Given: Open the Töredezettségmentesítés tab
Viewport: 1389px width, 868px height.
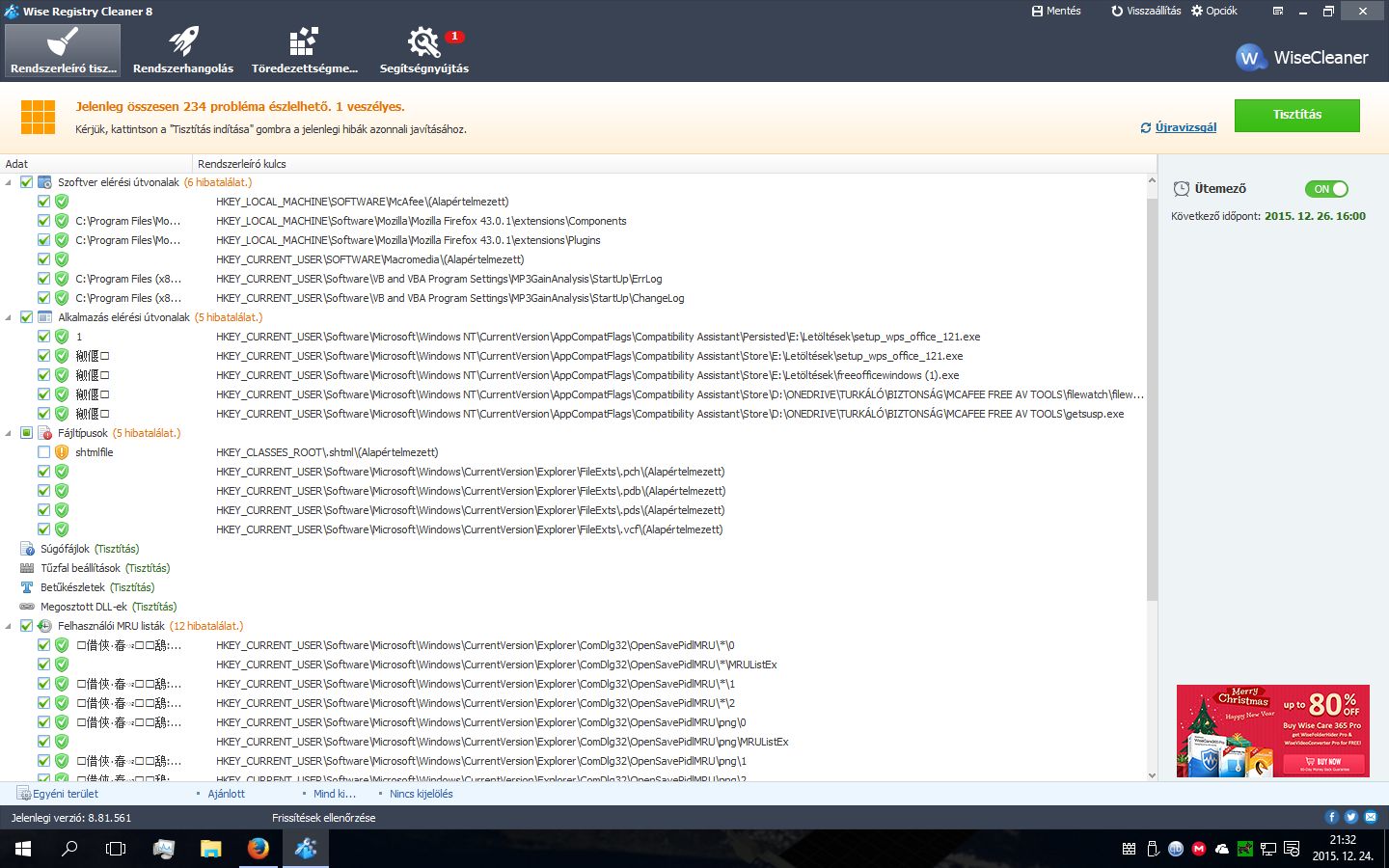Looking at the screenshot, I should pos(304,50).
